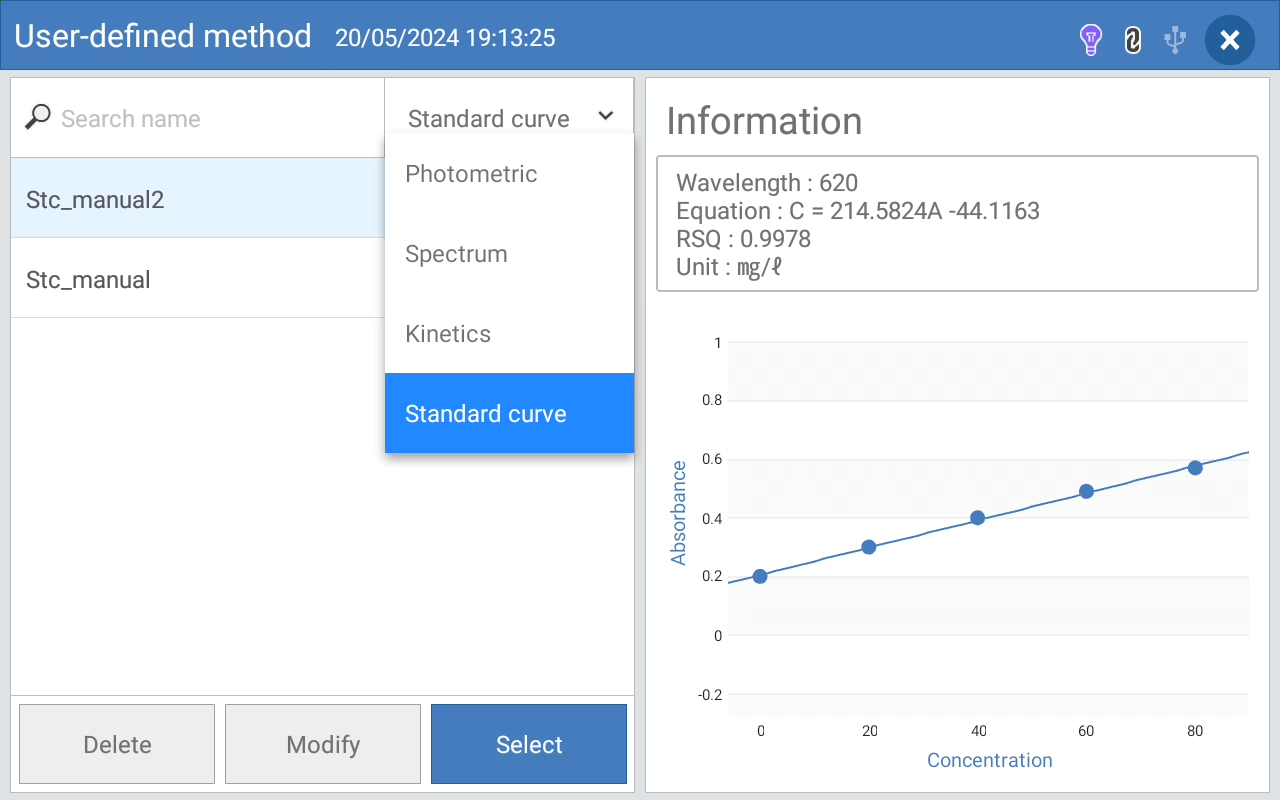This screenshot has width=1280, height=800.
Task: Modify the selected method
Action: (323, 744)
